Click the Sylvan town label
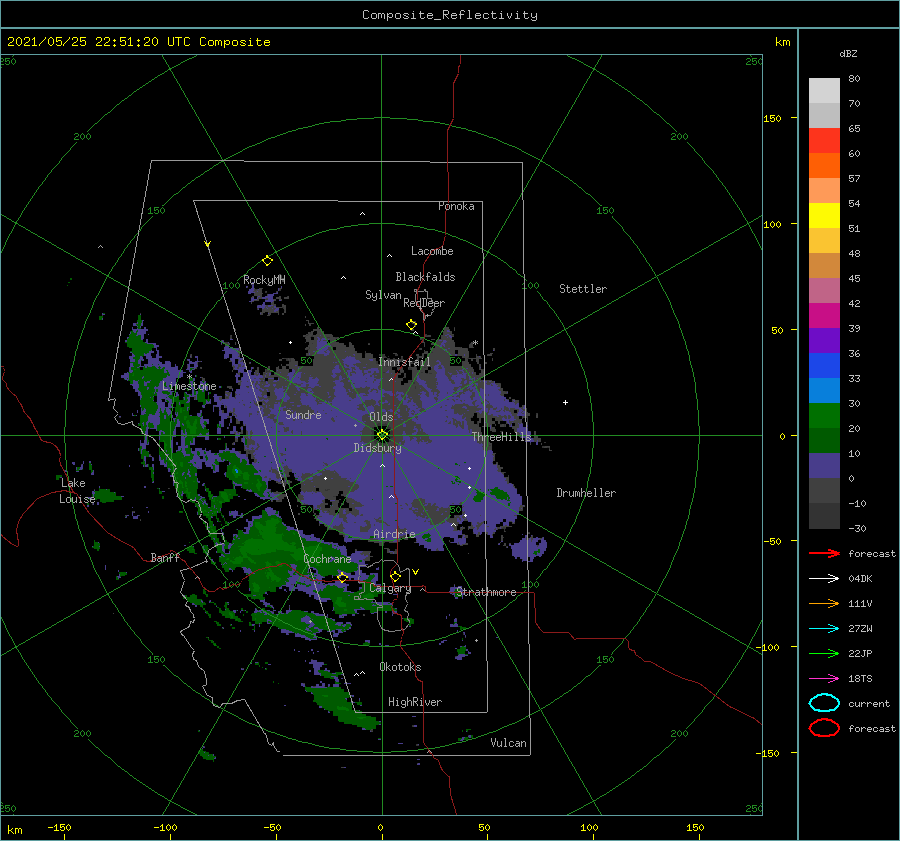 click(x=383, y=295)
